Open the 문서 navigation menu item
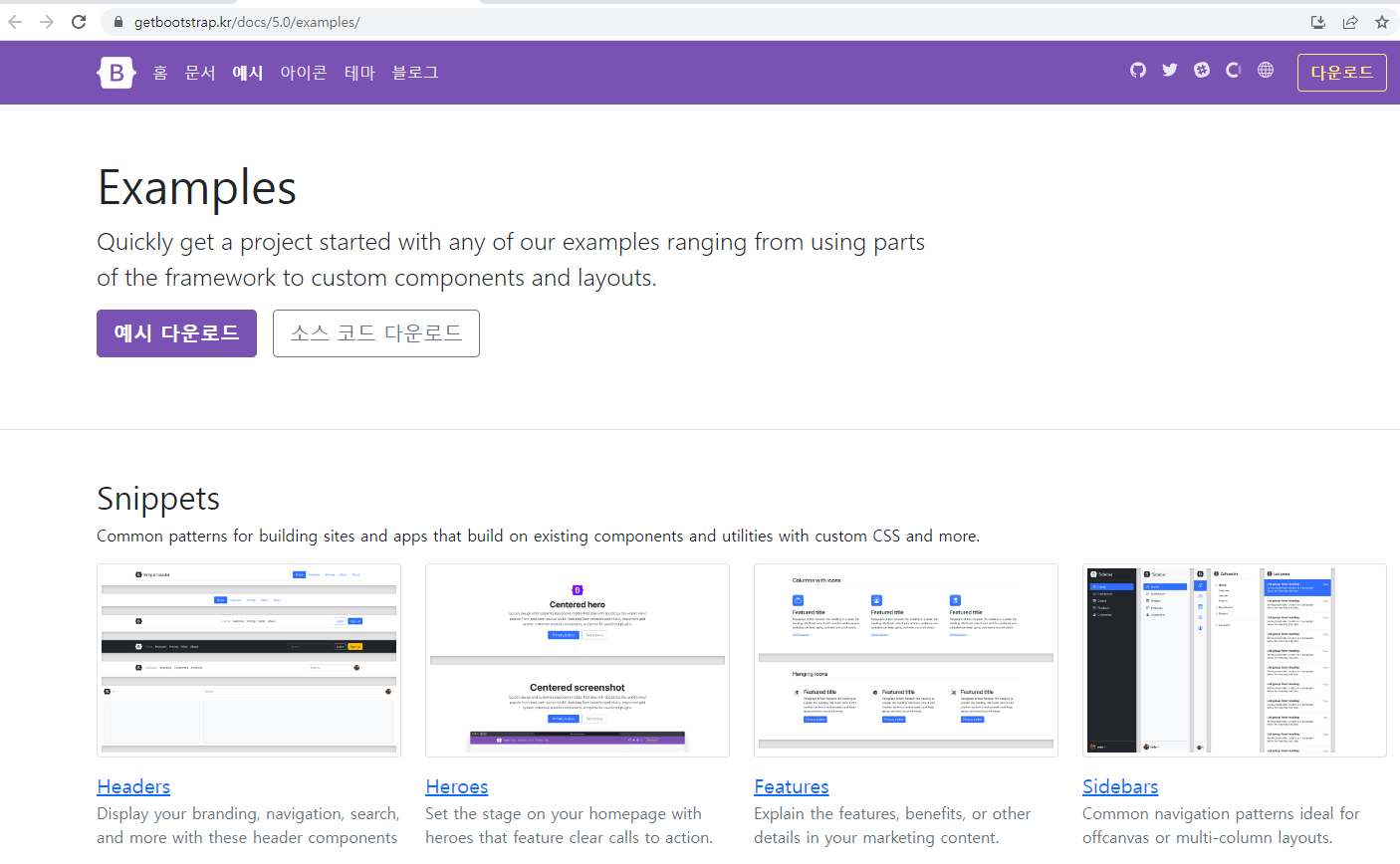Screen dimensions: 1400x864 (x=200, y=73)
